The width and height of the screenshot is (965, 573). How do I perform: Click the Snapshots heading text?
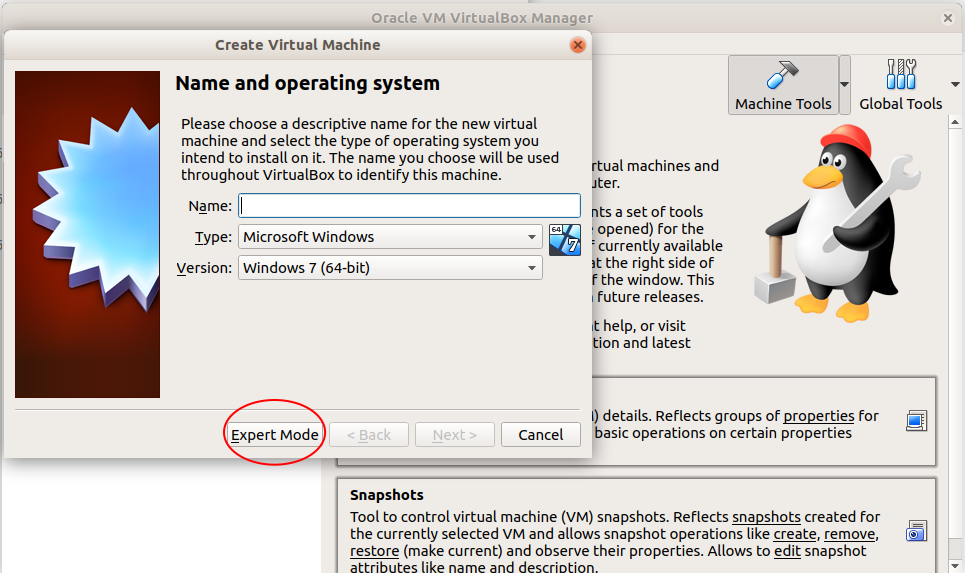(x=386, y=495)
